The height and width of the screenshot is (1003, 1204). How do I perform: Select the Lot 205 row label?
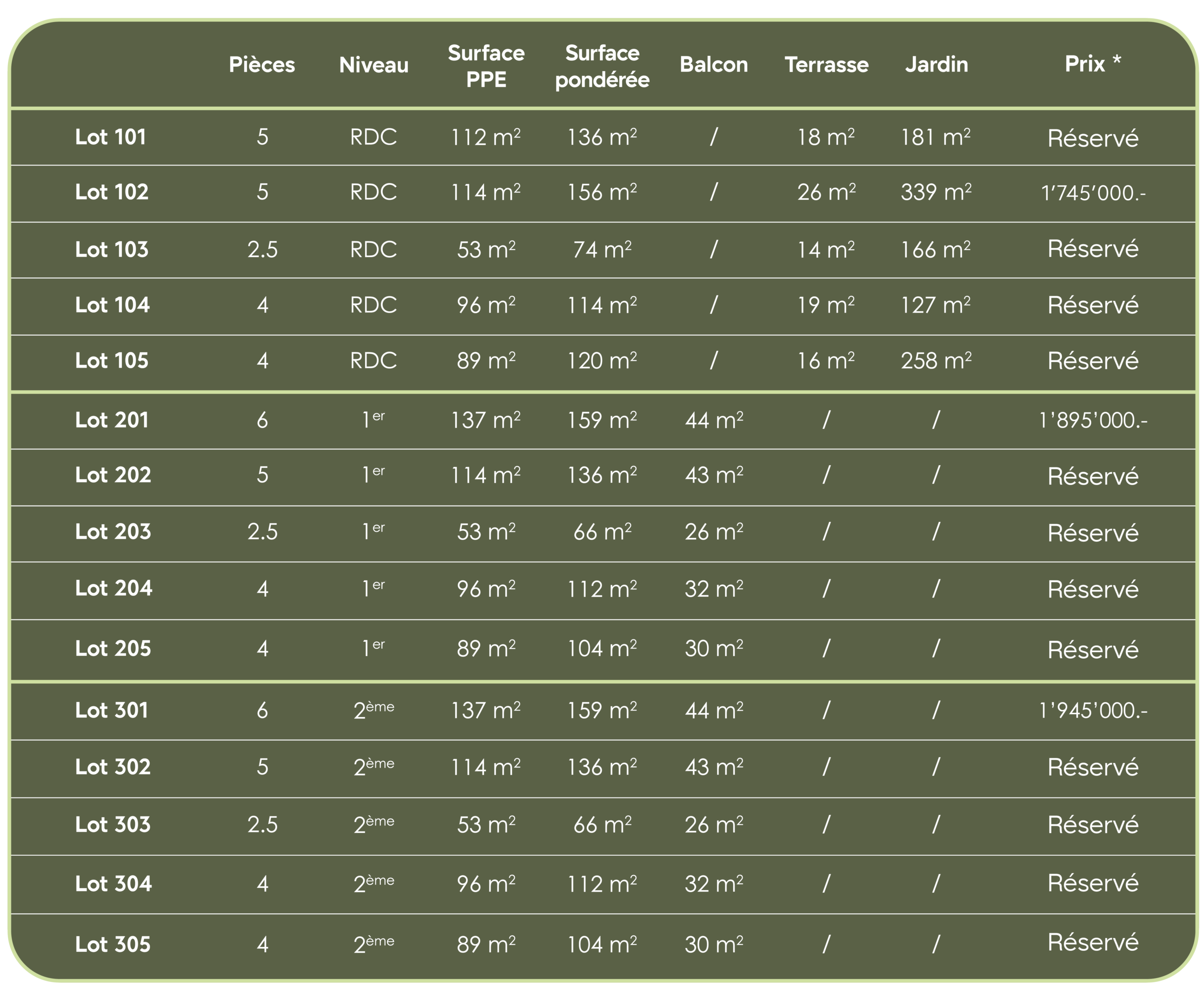click(113, 649)
